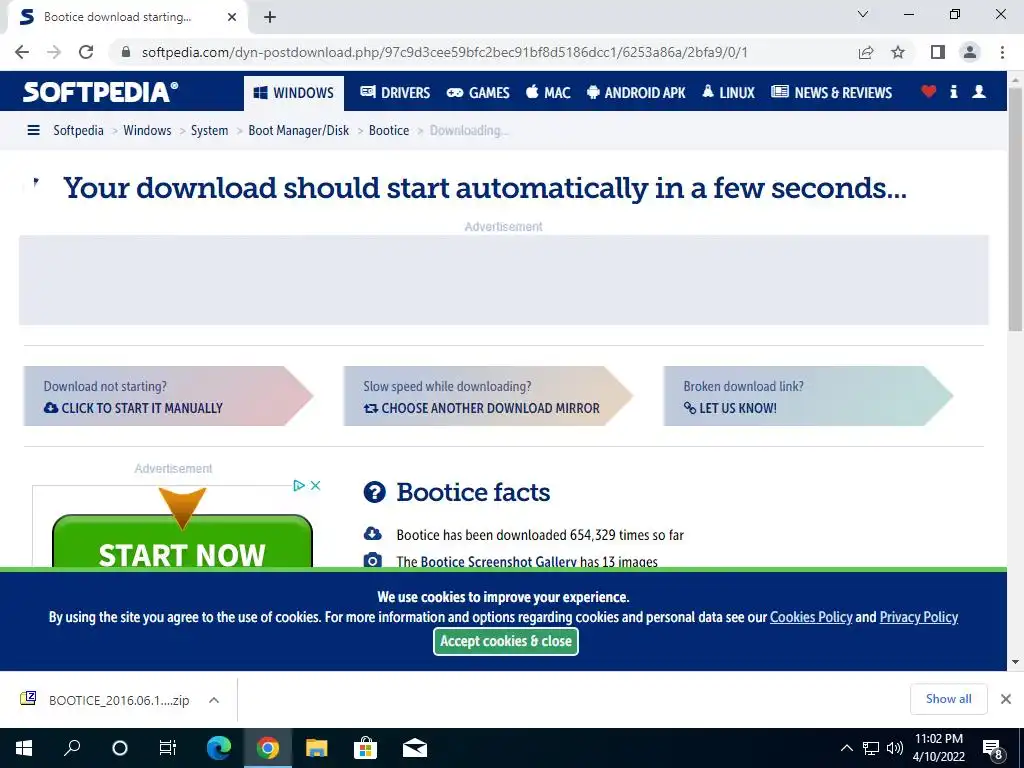Open the Drivers category
Image resolution: width=1024 pixels, height=768 pixels.
[x=395, y=93]
